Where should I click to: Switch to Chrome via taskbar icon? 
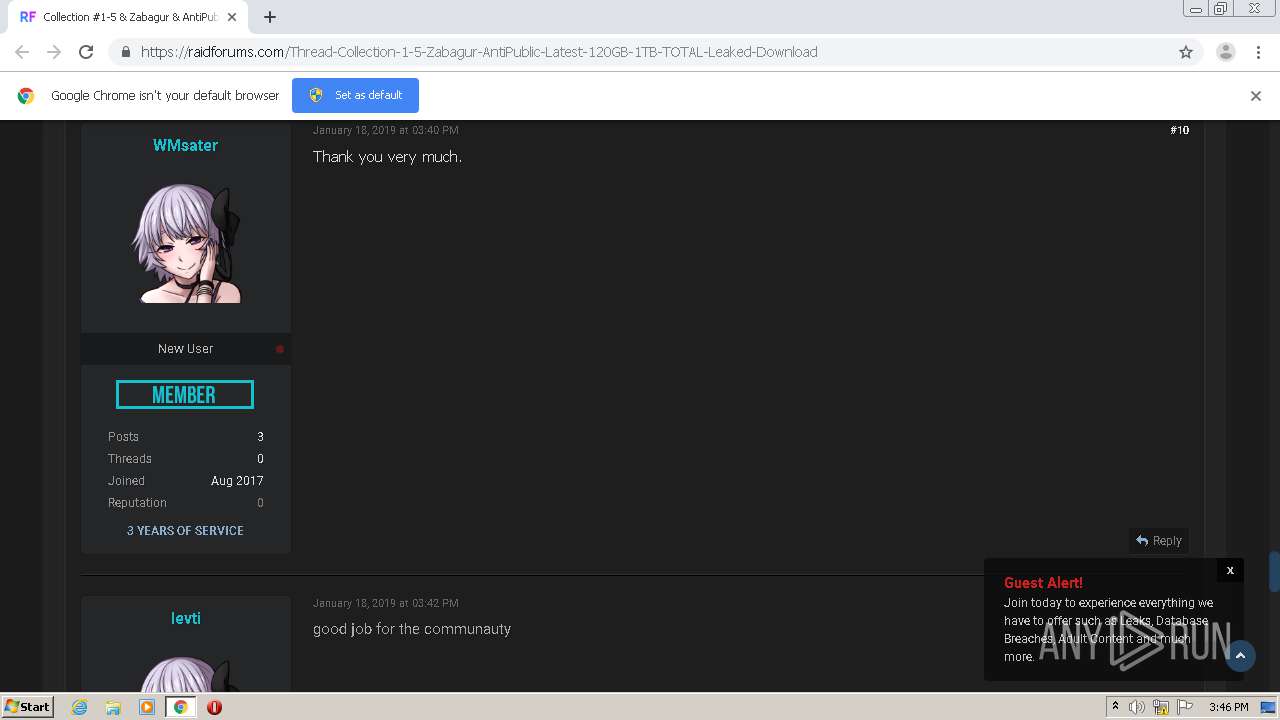pos(180,707)
